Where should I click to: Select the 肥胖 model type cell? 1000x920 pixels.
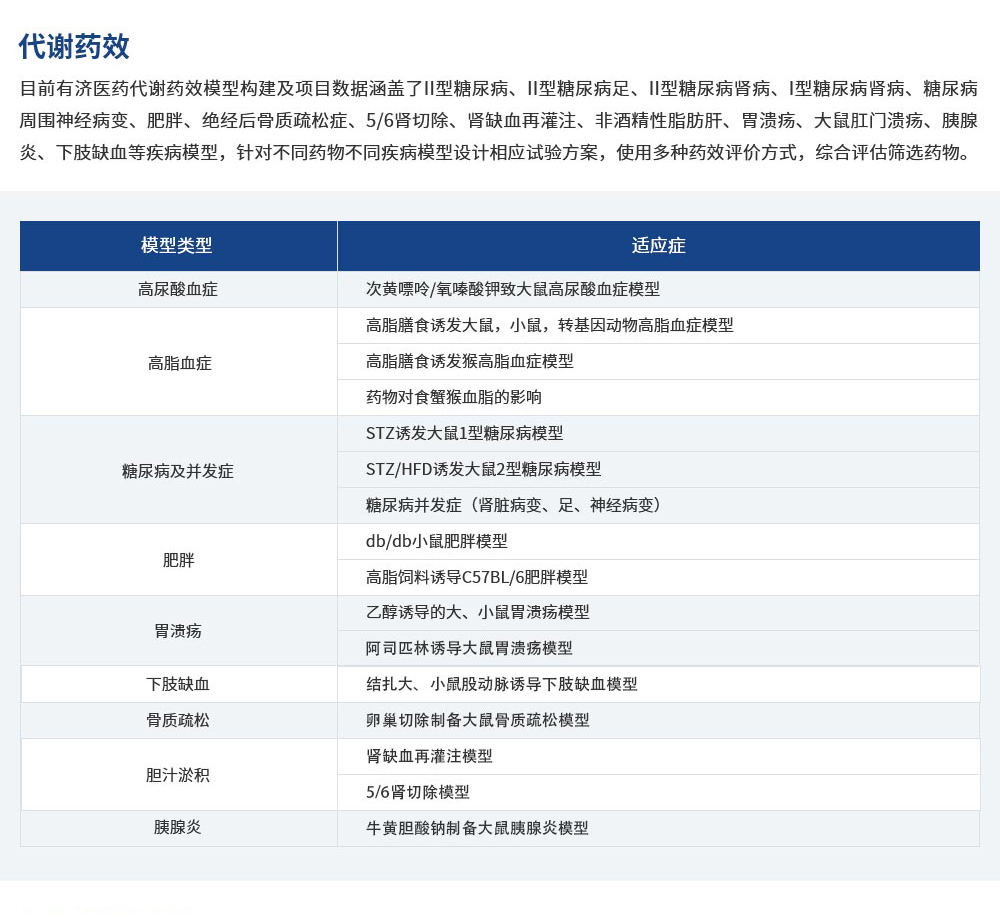pos(178,560)
